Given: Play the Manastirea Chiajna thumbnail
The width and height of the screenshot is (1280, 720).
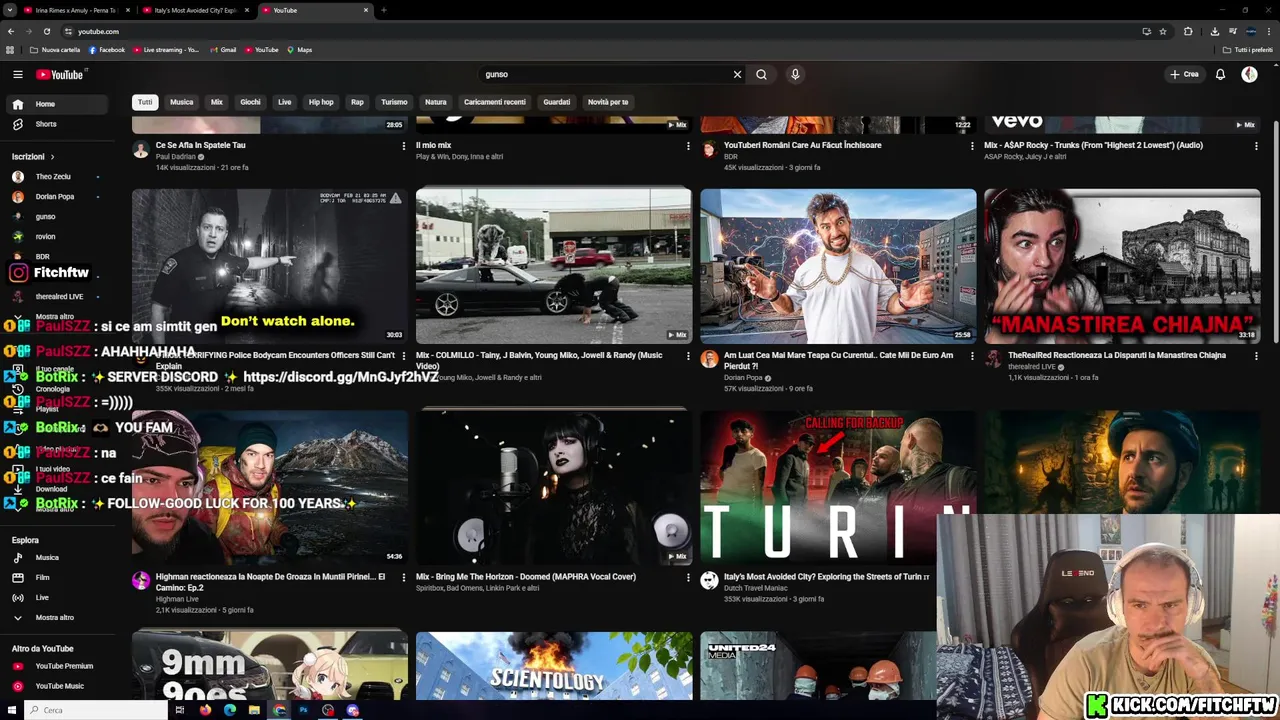Looking at the screenshot, I should point(1122,266).
